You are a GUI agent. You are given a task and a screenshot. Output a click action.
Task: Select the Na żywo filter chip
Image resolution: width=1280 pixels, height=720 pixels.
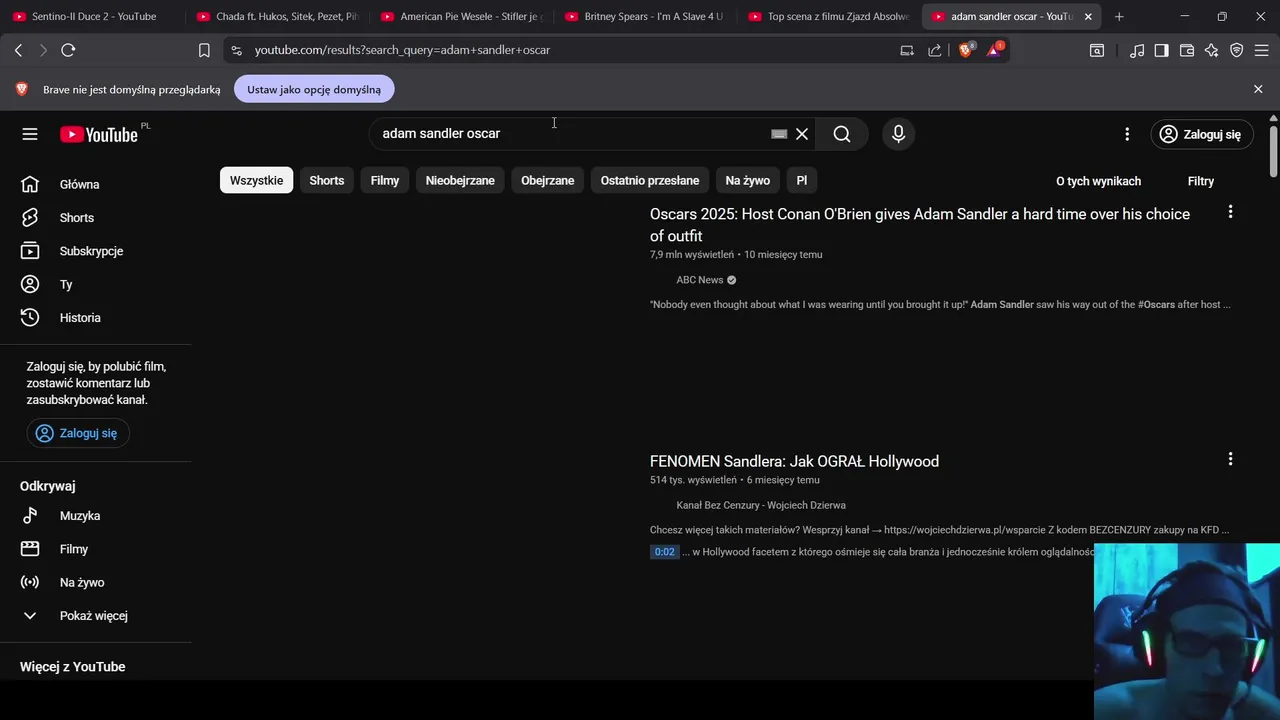(x=748, y=181)
